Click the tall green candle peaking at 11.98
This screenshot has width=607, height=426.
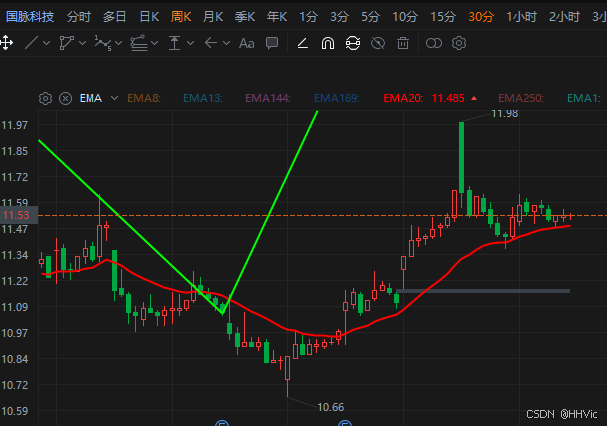tap(461, 157)
